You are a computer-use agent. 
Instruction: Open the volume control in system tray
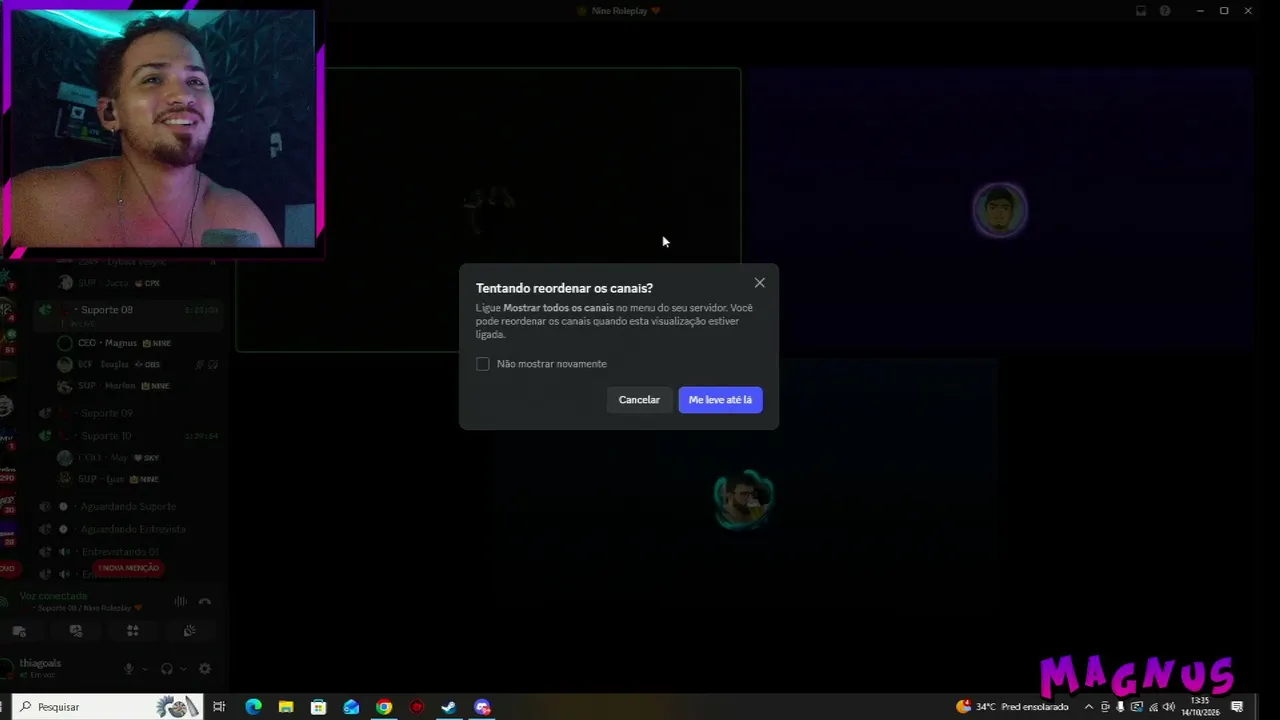click(x=1168, y=707)
